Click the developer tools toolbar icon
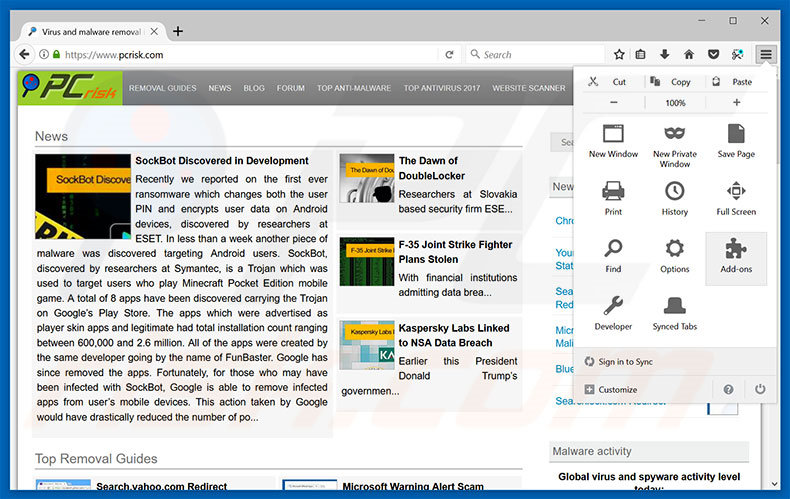 [x=738, y=54]
